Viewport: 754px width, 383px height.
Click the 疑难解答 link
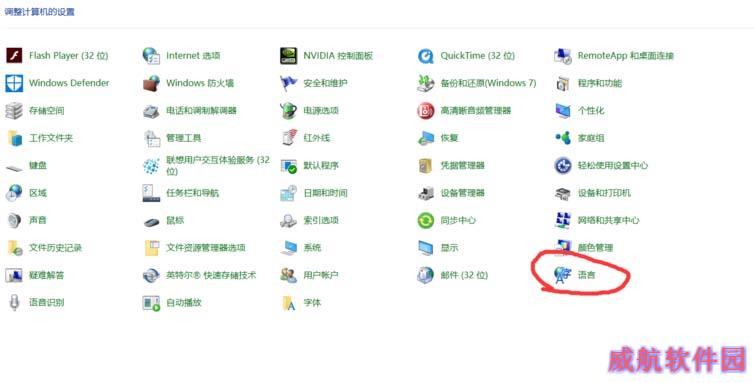(46, 275)
